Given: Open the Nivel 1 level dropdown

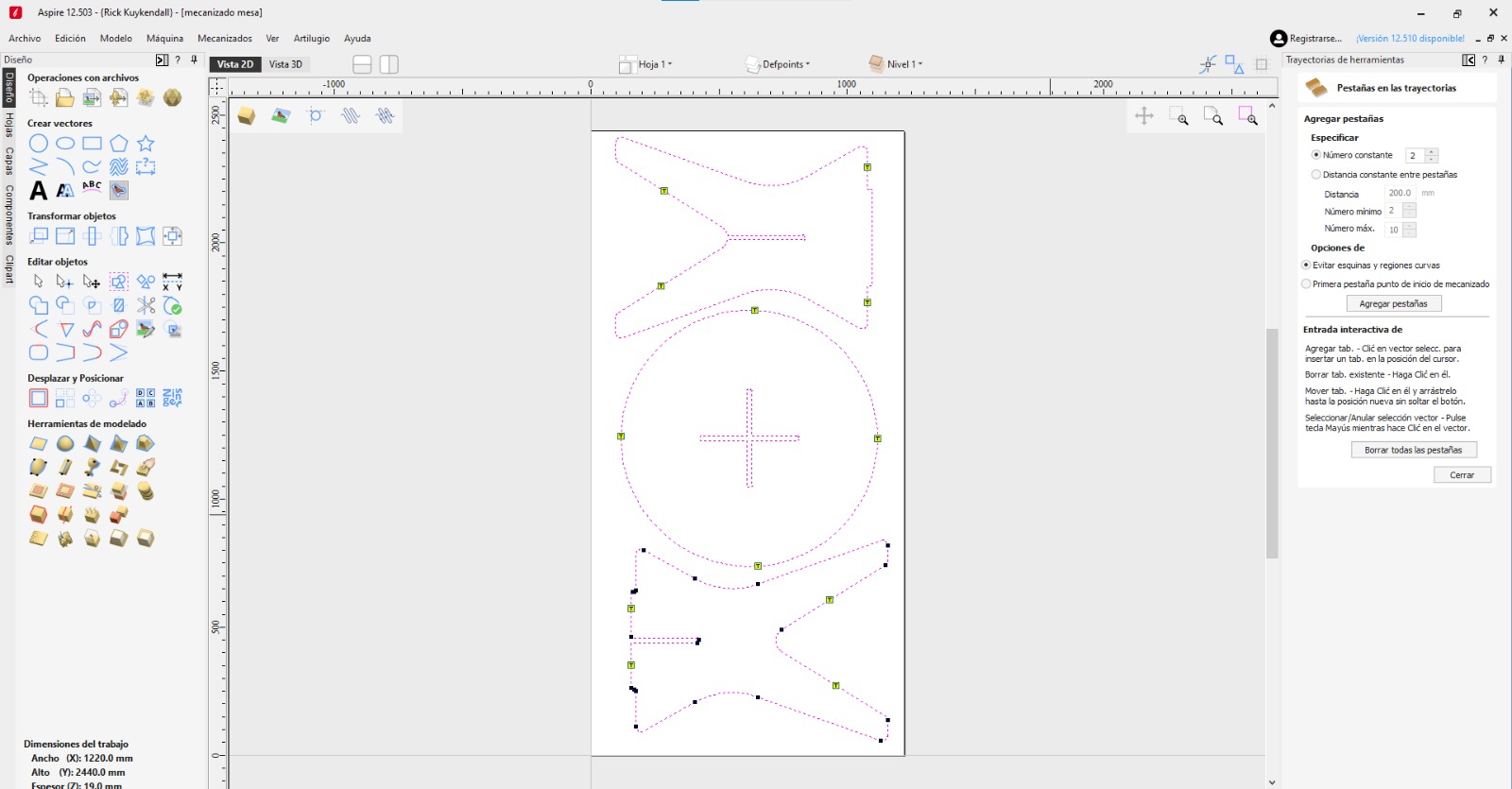Looking at the screenshot, I should (x=896, y=64).
